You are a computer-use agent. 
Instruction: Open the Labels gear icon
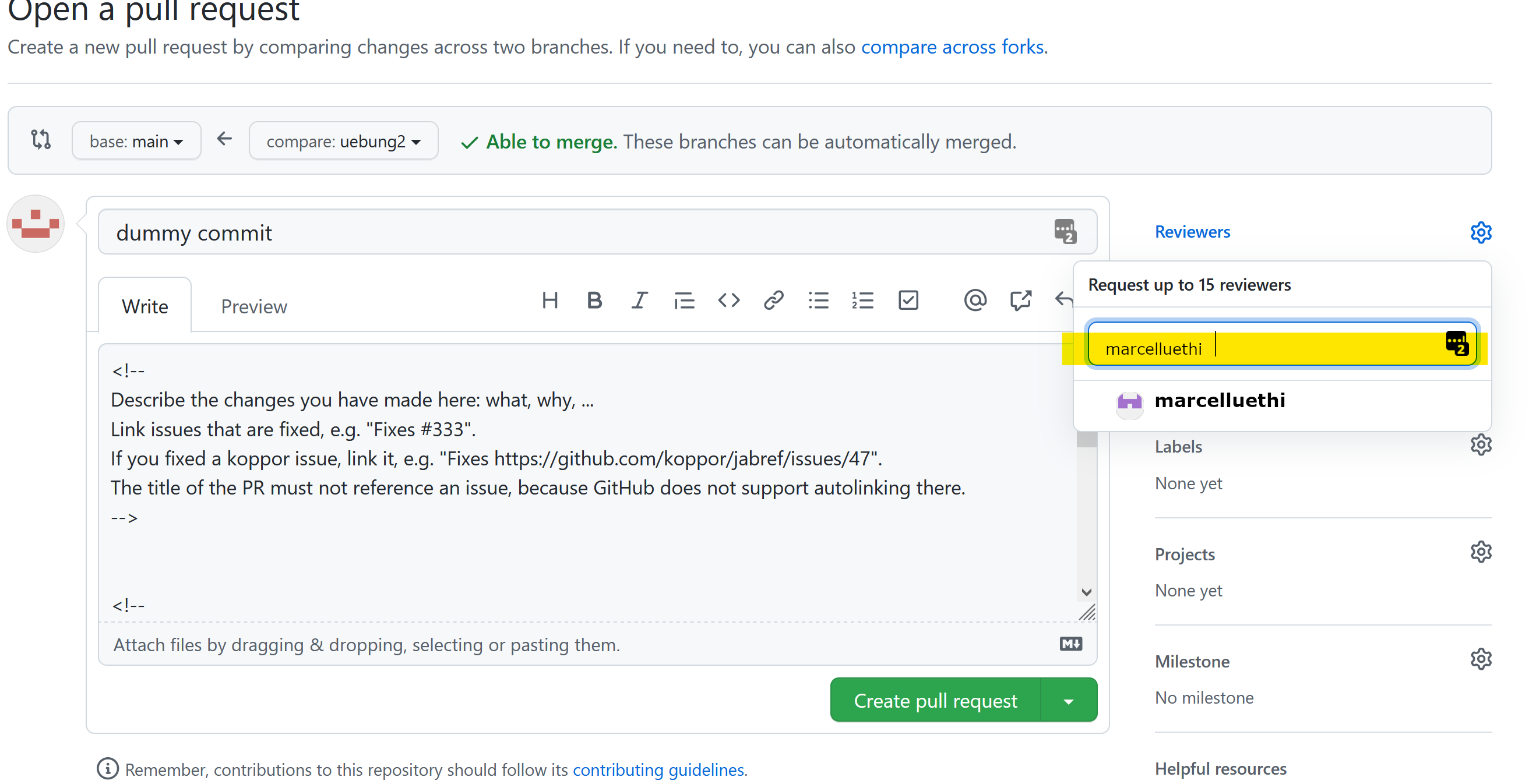point(1481,444)
